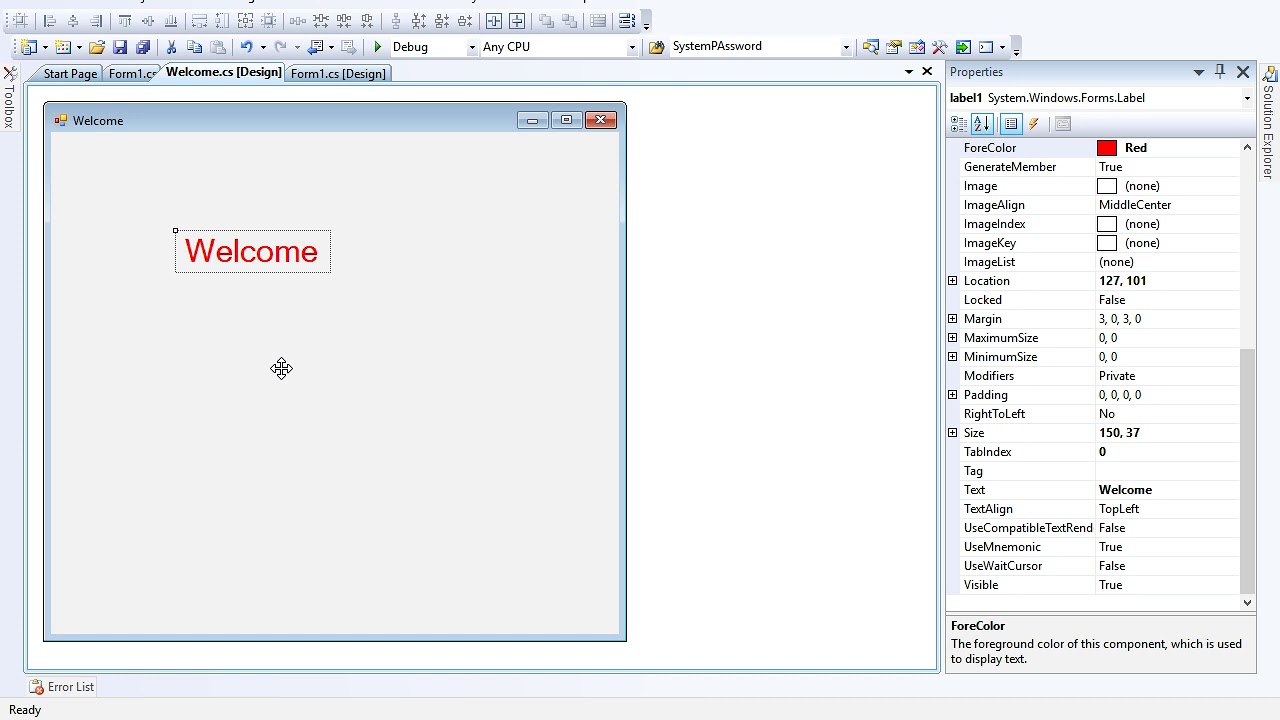This screenshot has width=1280, height=720.
Task: Expand the Location property
Action: 953,281
